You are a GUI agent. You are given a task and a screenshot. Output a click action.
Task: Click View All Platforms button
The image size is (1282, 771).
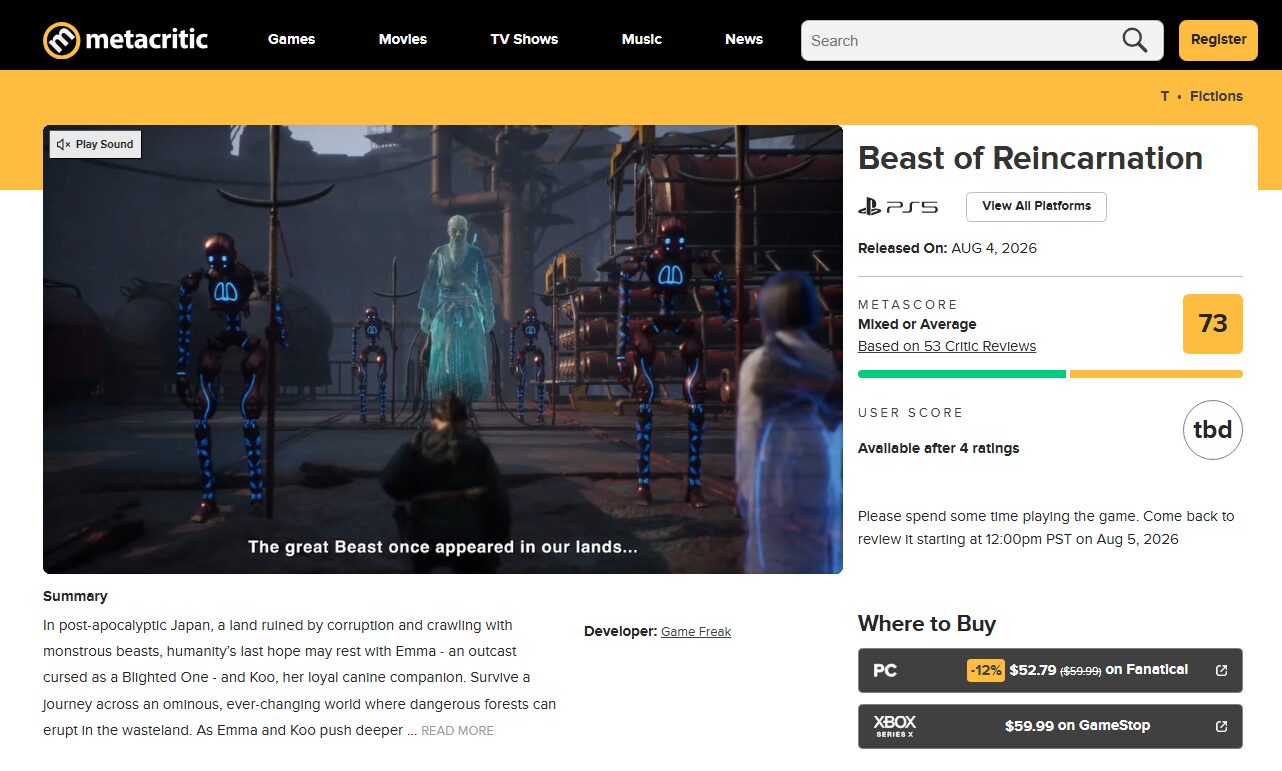click(1036, 206)
